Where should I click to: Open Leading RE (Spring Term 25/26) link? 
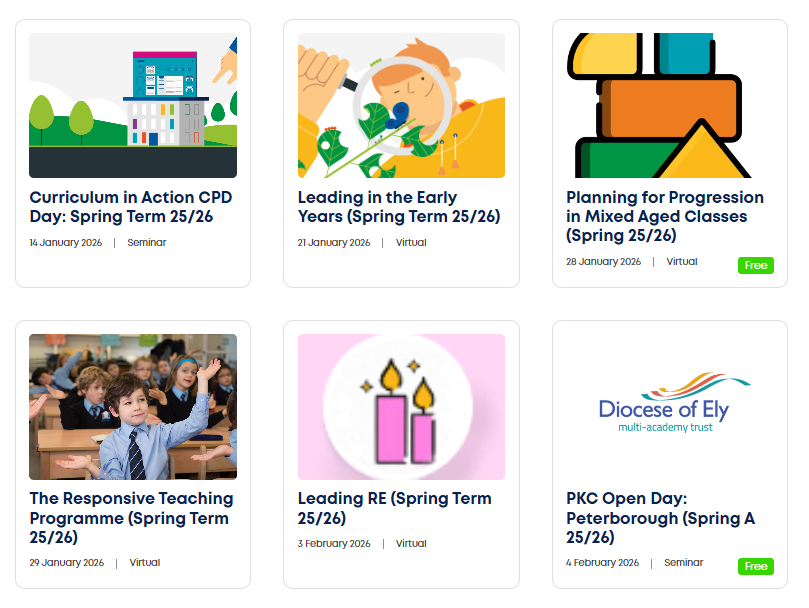tap(394, 508)
